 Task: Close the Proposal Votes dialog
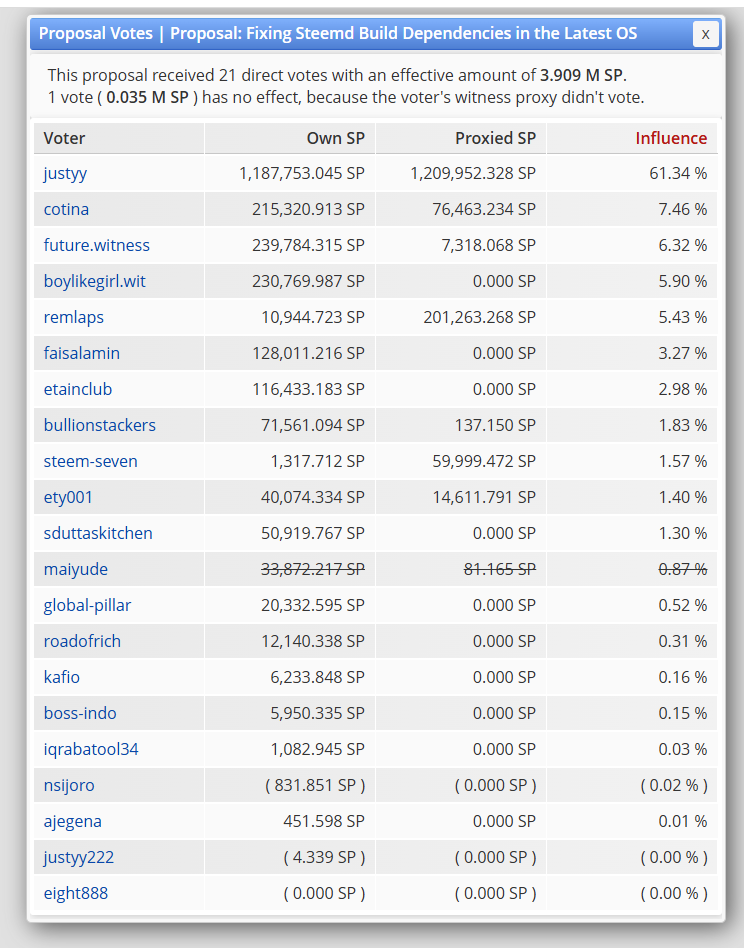[705, 34]
